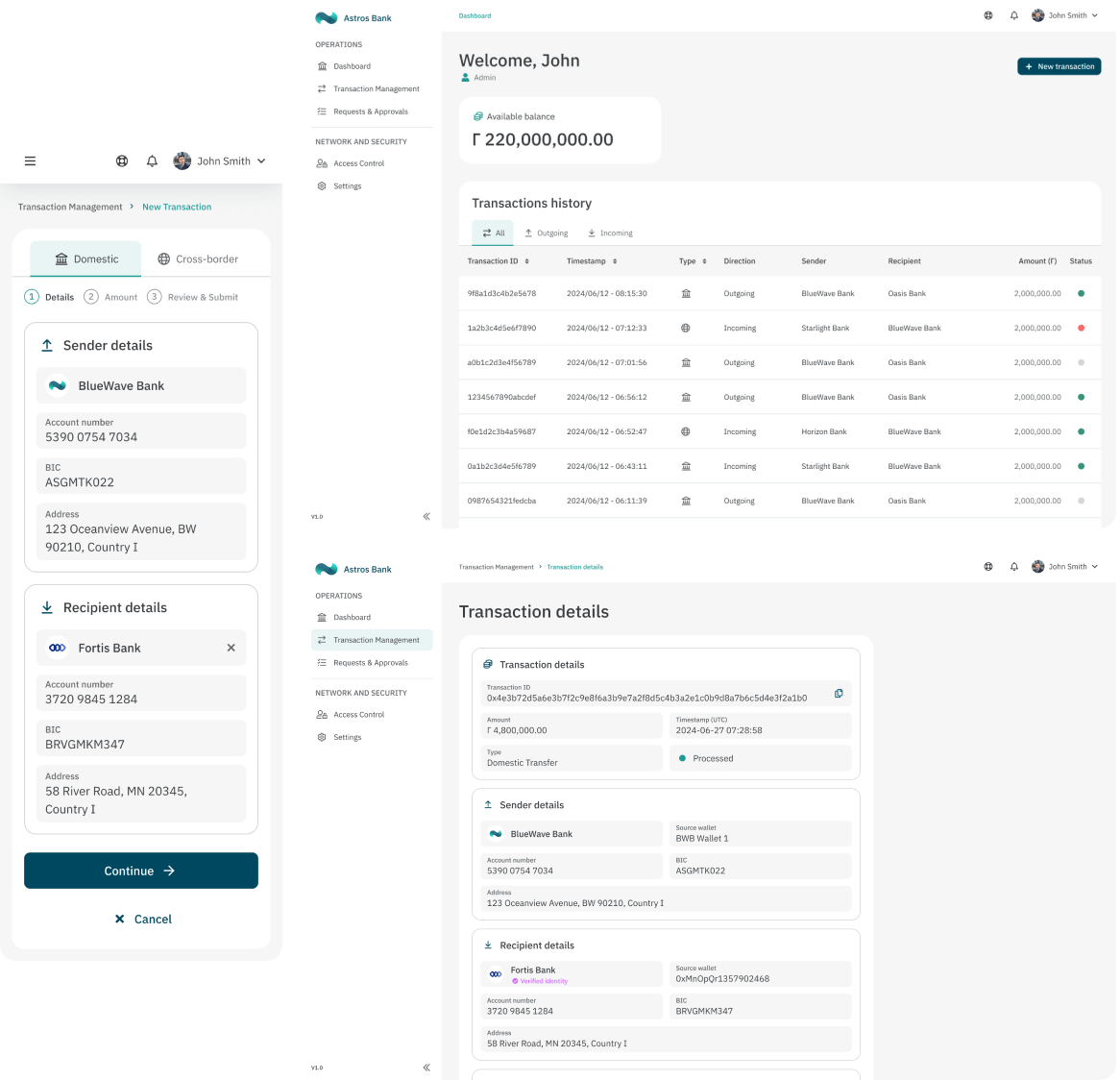The width and height of the screenshot is (1120, 1080).
Task: Click Source wallet BWB Wallet 1
Action: point(761,834)
